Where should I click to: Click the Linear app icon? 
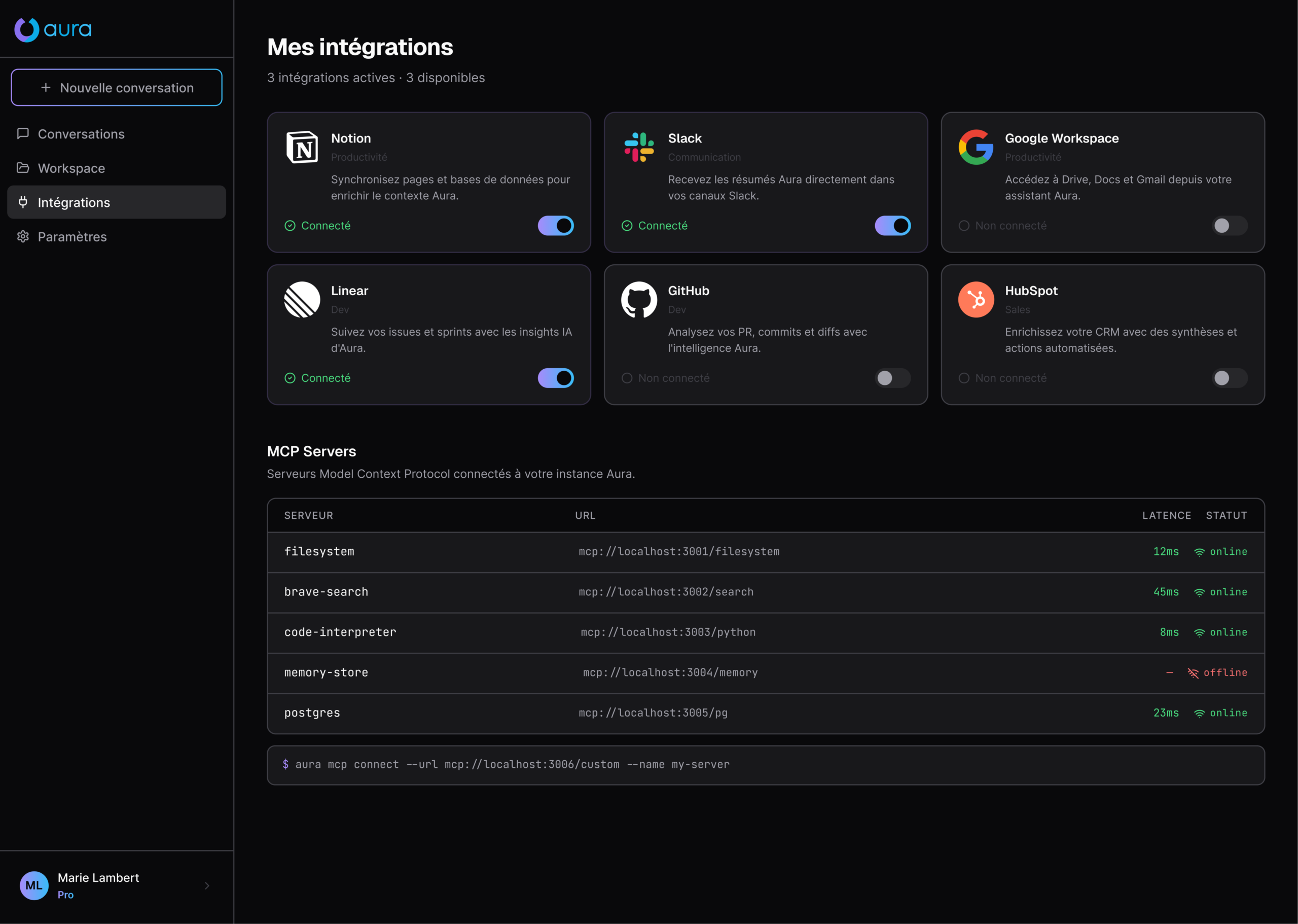302,300
